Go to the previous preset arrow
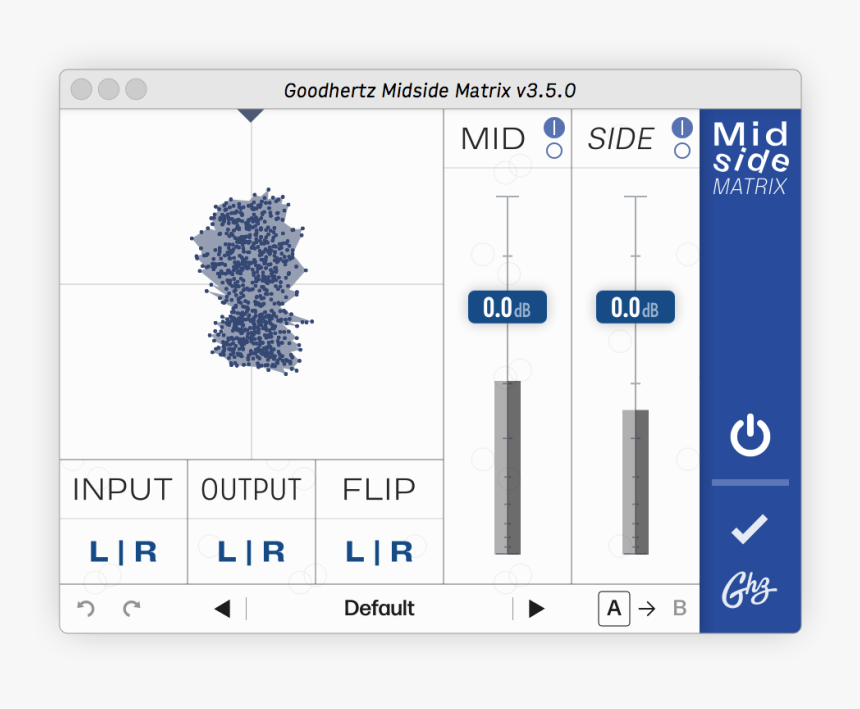This screenshot has width=860, height=709. (222, 608)
